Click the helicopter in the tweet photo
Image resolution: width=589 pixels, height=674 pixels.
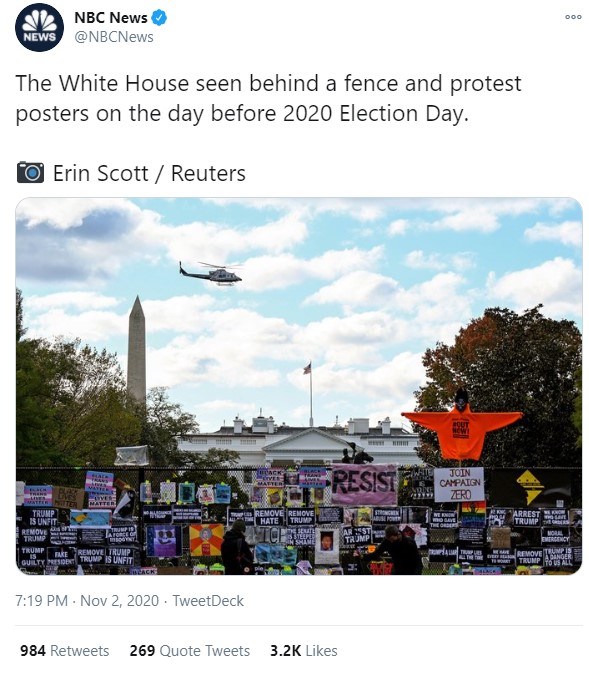[x=211, y=273]
